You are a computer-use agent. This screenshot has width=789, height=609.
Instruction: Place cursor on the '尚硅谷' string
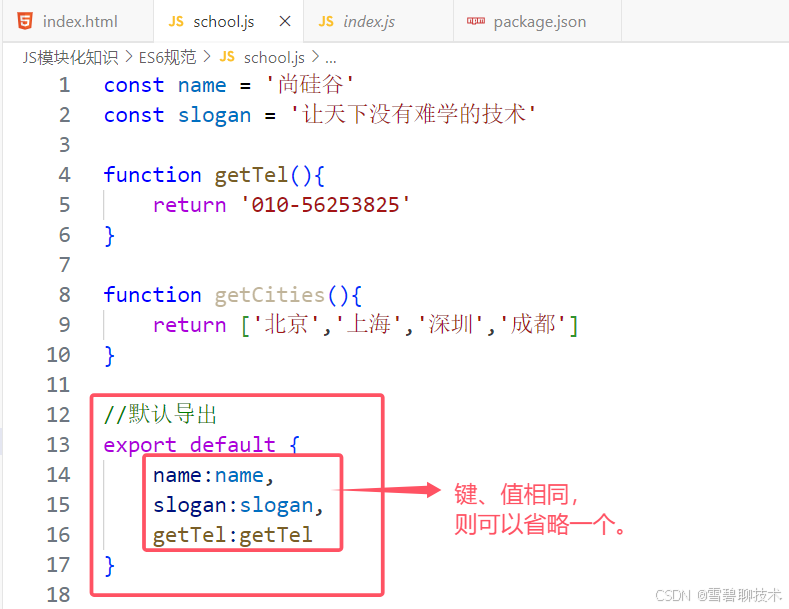coord(310,85)
